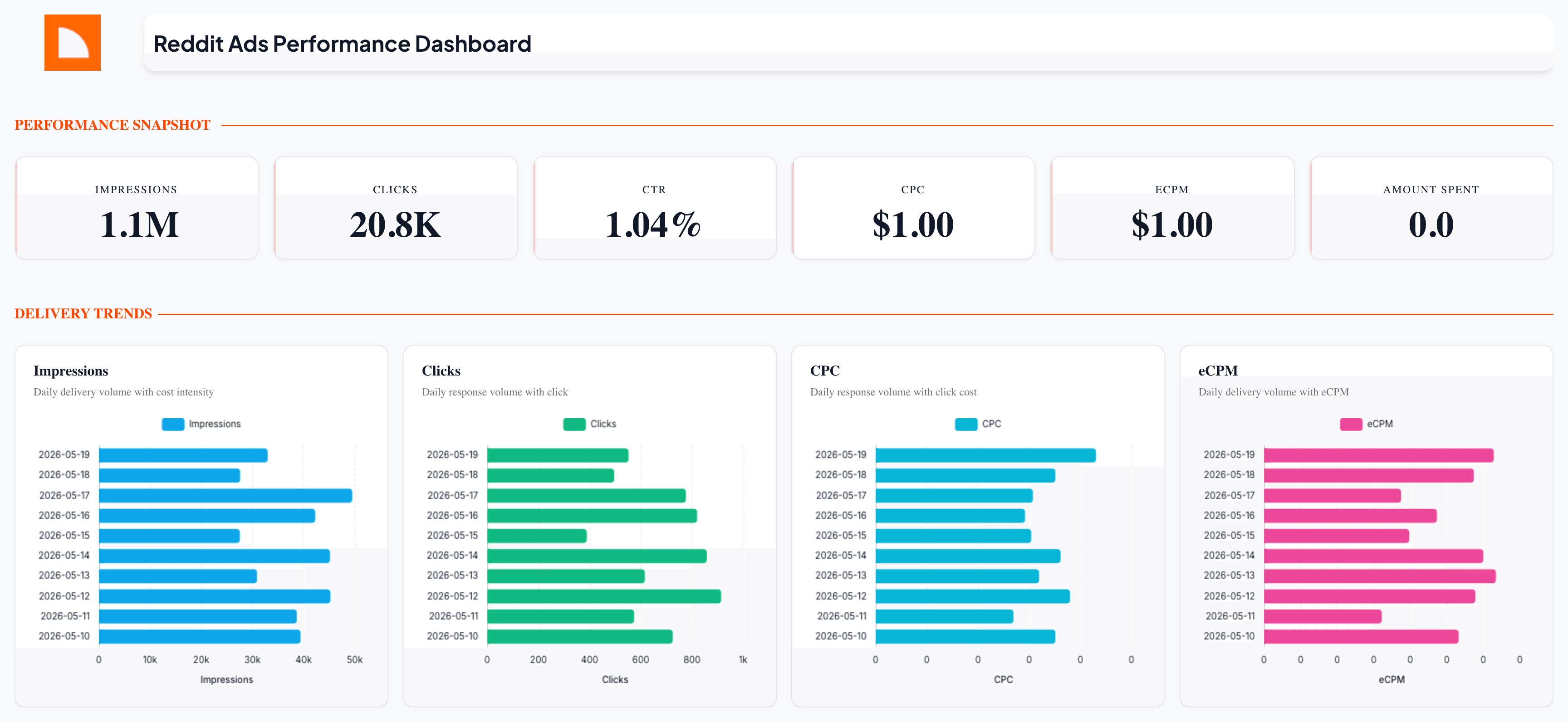Click the 2026-05-12 bar in CPC chart

(973, 596)
